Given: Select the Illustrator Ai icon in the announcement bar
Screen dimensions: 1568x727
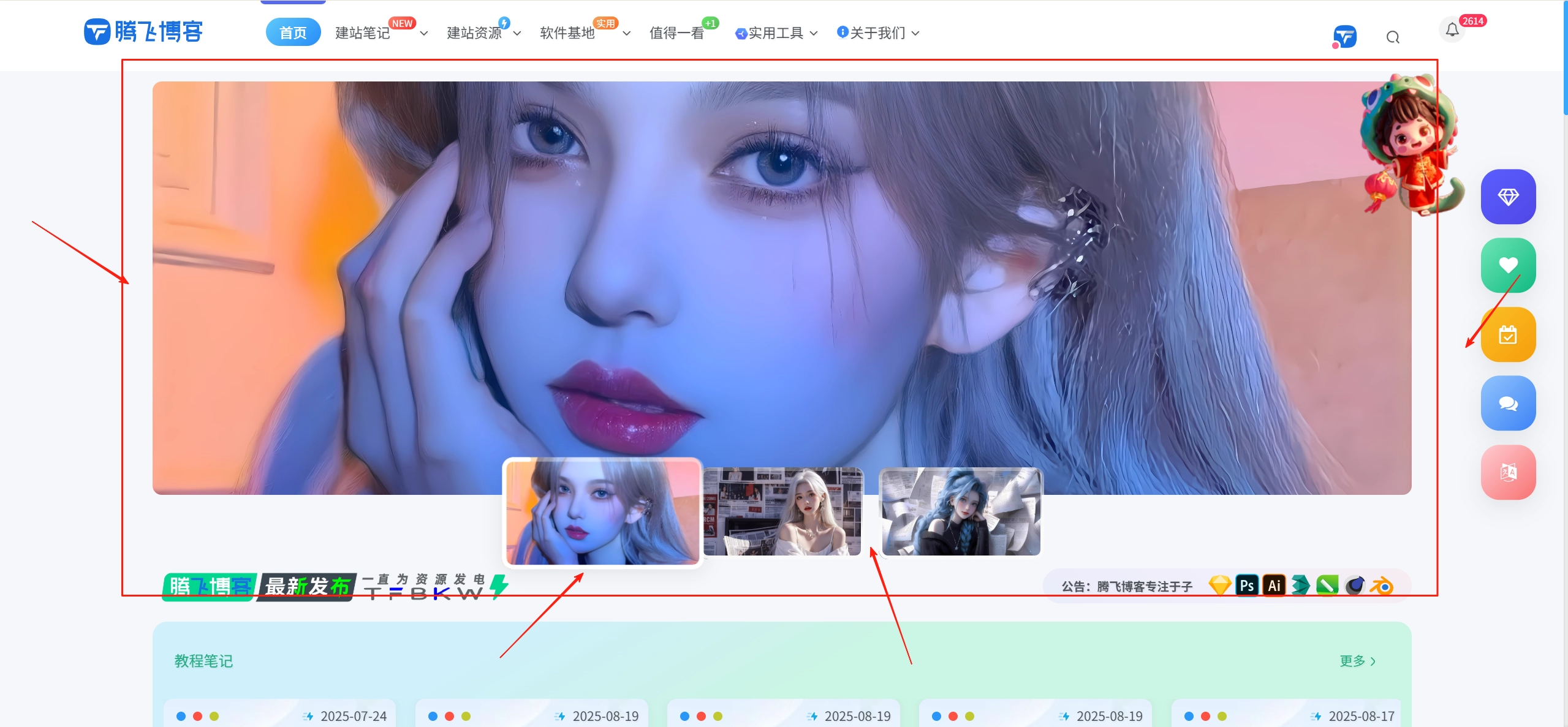Looking at the screenshot, I should click(x=1274, y=585).
